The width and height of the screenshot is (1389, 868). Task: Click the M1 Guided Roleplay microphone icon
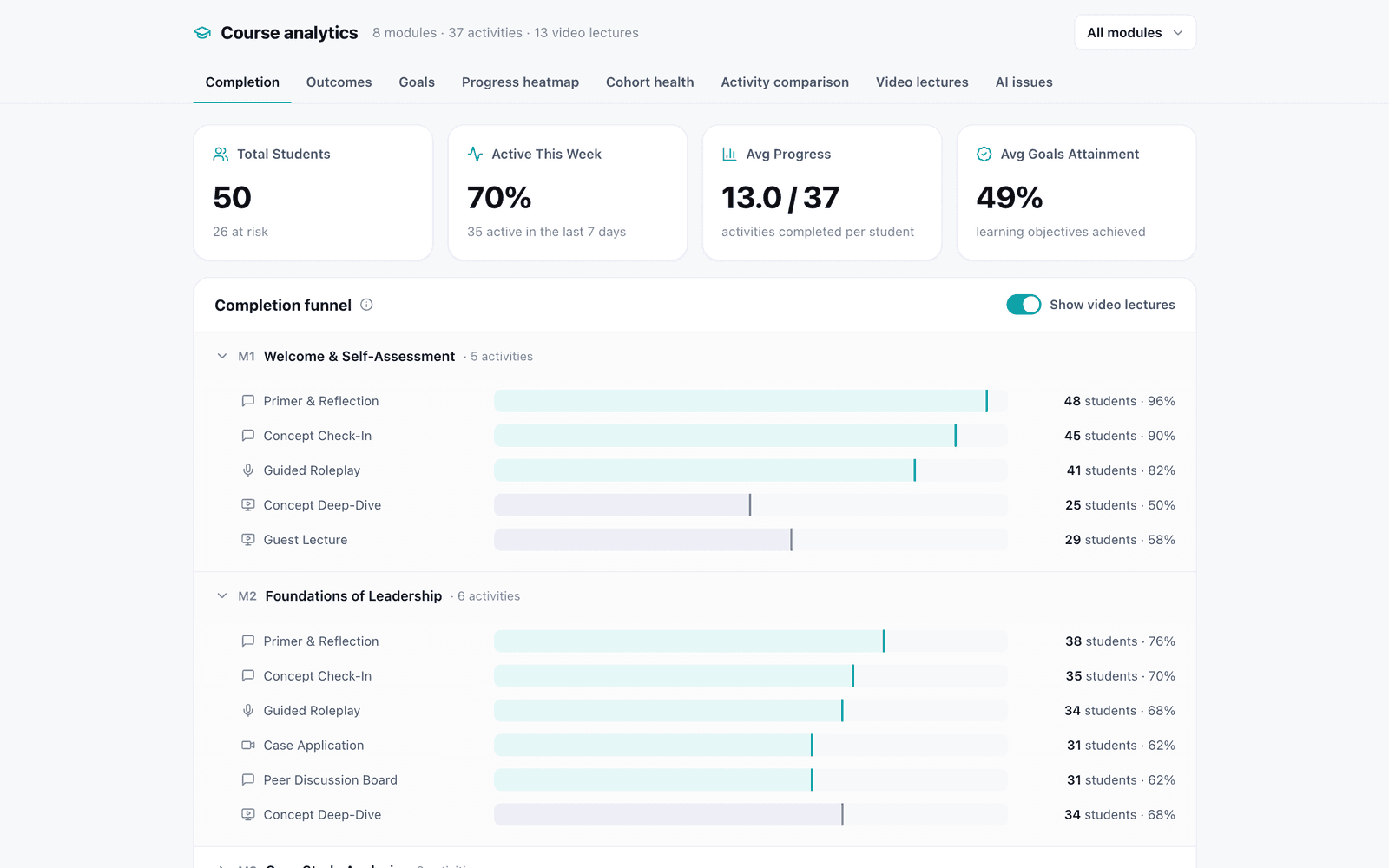(248, 470)
